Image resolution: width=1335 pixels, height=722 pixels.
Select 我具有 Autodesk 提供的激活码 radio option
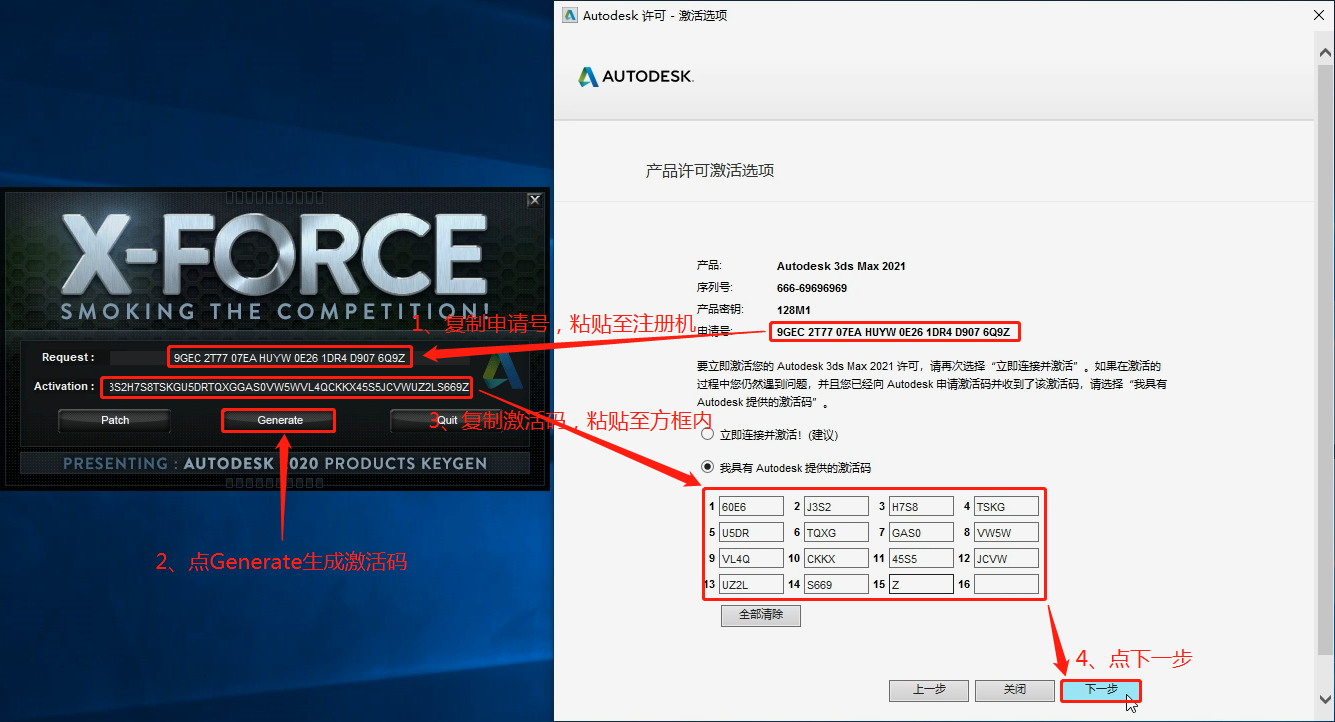tap(708, 467)
